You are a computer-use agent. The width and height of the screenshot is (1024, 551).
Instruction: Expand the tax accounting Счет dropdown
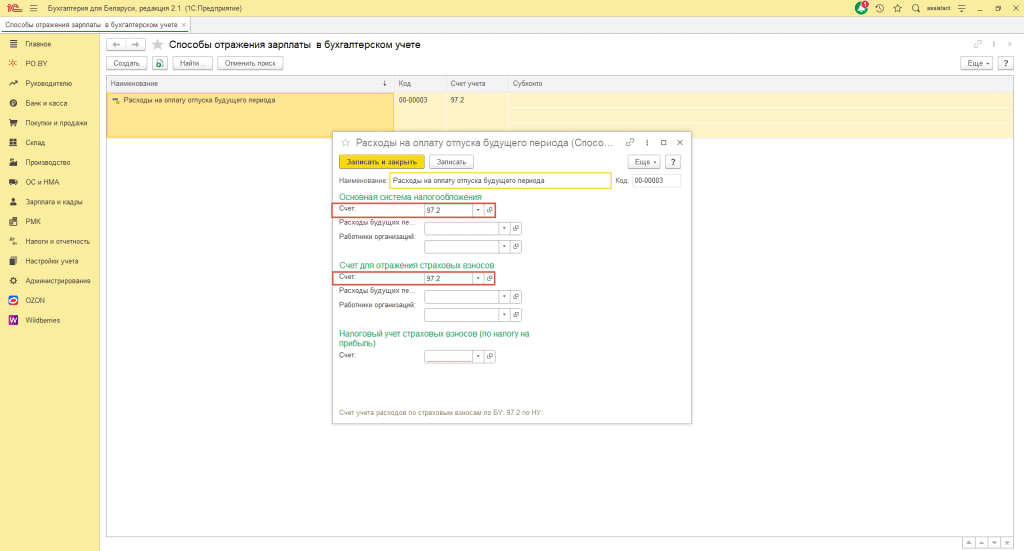(477, 356)
